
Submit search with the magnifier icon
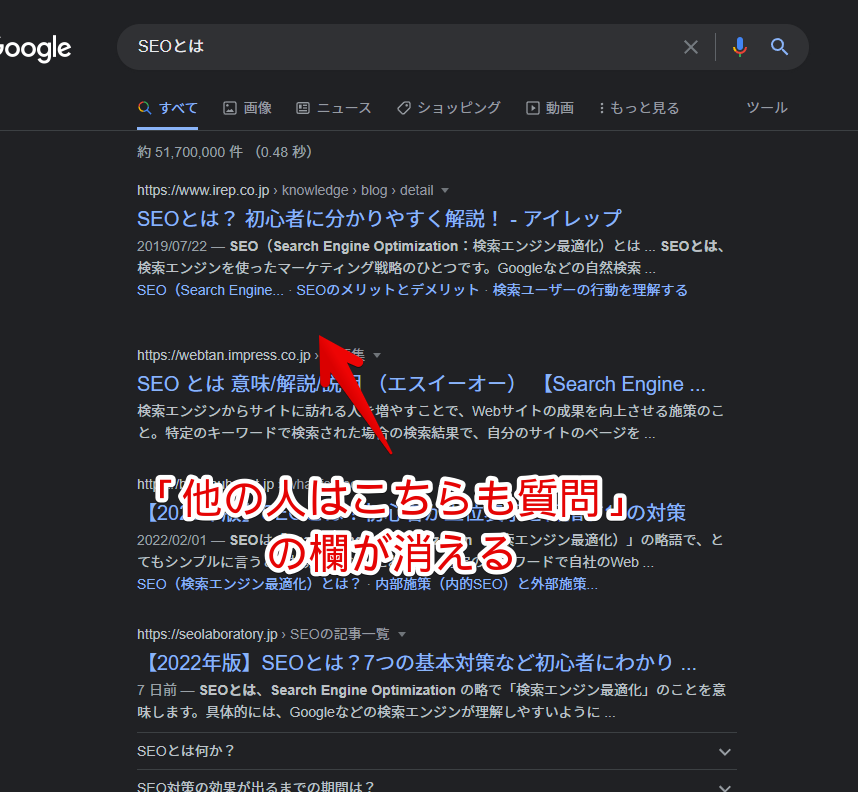click(x=779, y=47)
